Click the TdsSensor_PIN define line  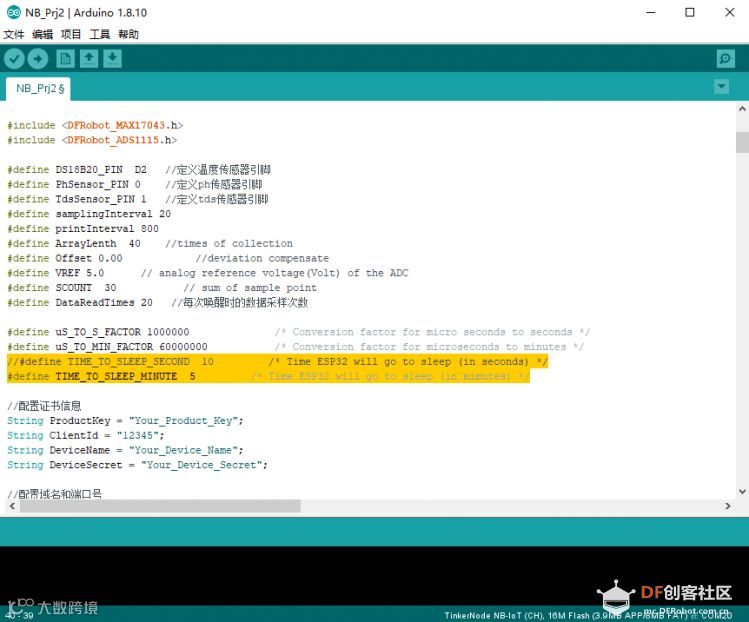tap(138, 199)
